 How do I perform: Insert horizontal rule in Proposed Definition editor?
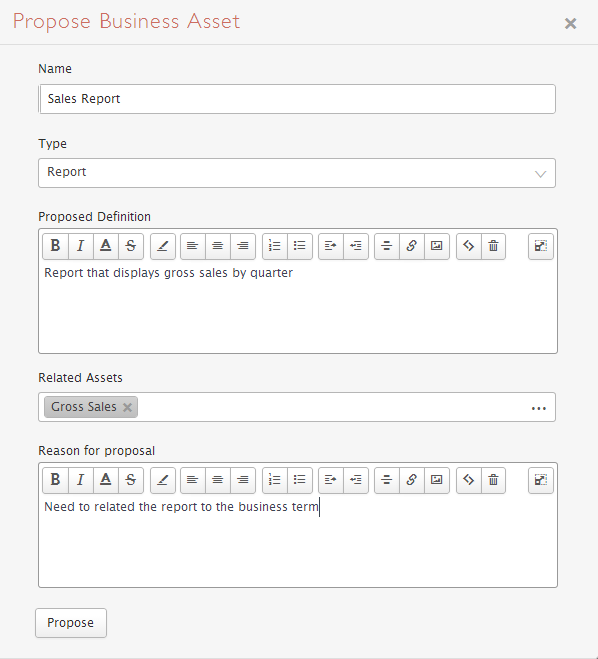tap(386, 246)
